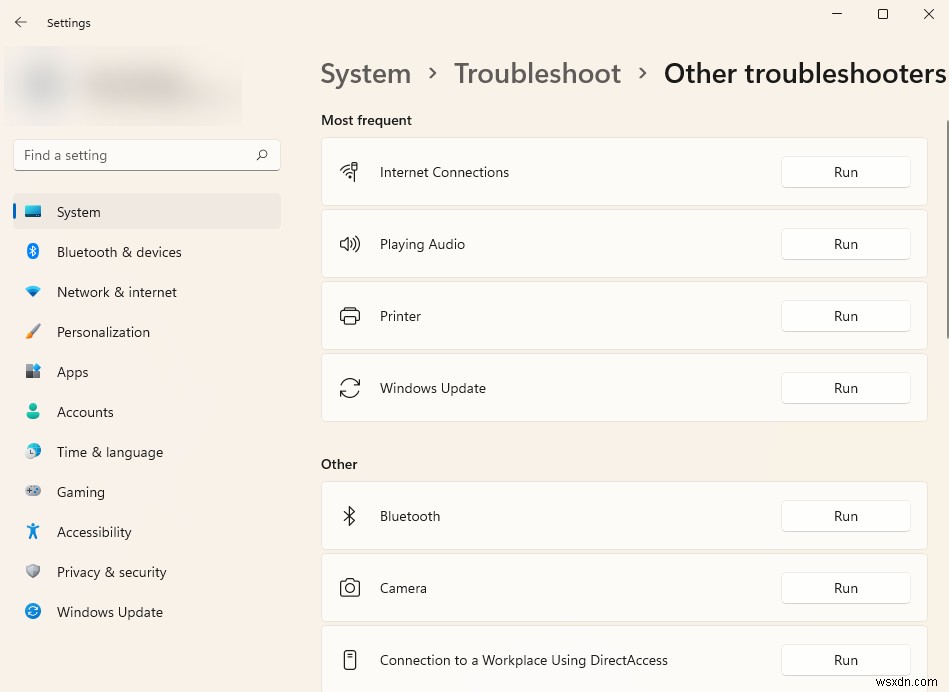The image size is (949, 692).
Task: Click the Internet Connections wifi icon
Action: [x=350, y=171]
